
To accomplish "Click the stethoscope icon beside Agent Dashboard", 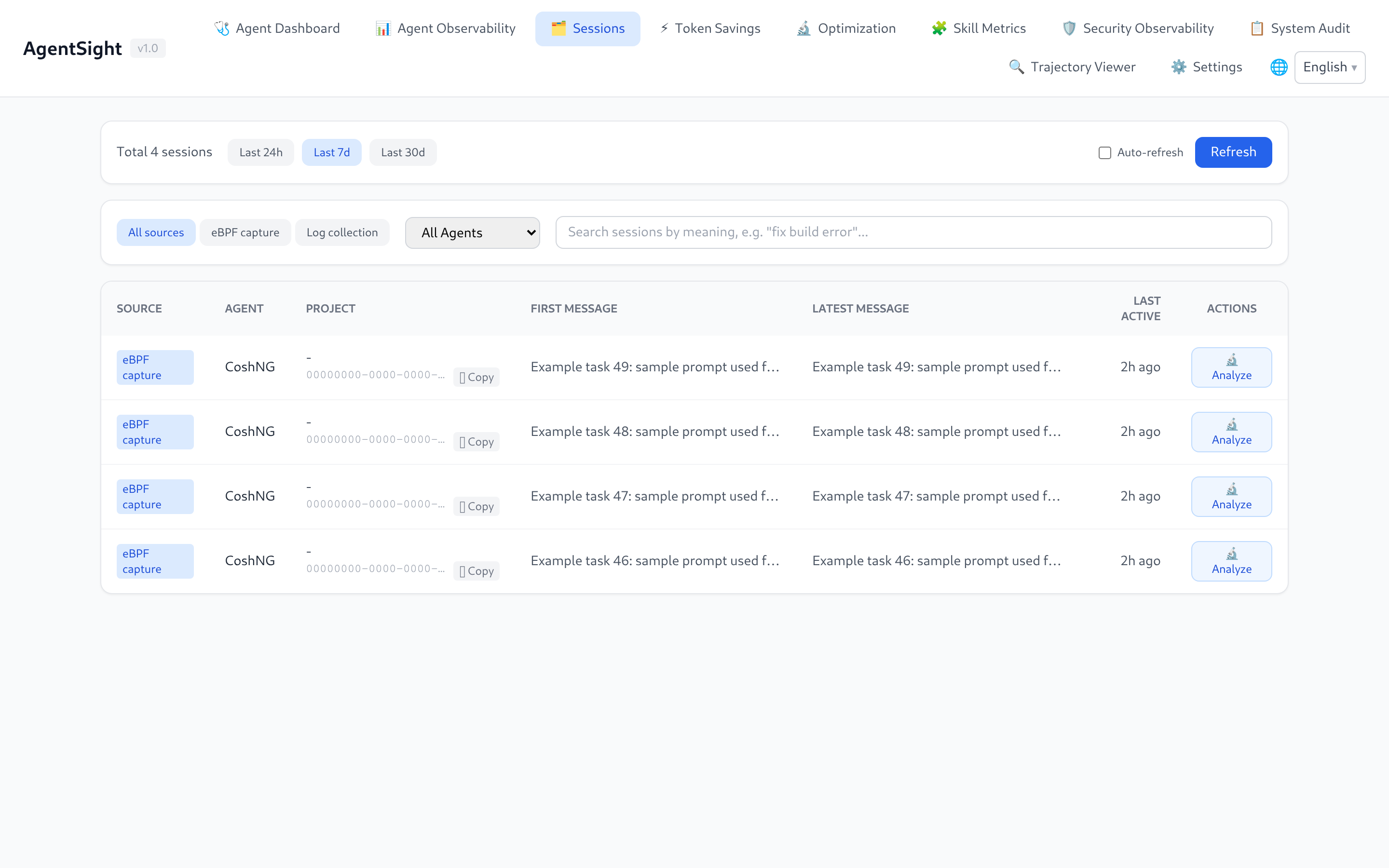I will [222, 29].
